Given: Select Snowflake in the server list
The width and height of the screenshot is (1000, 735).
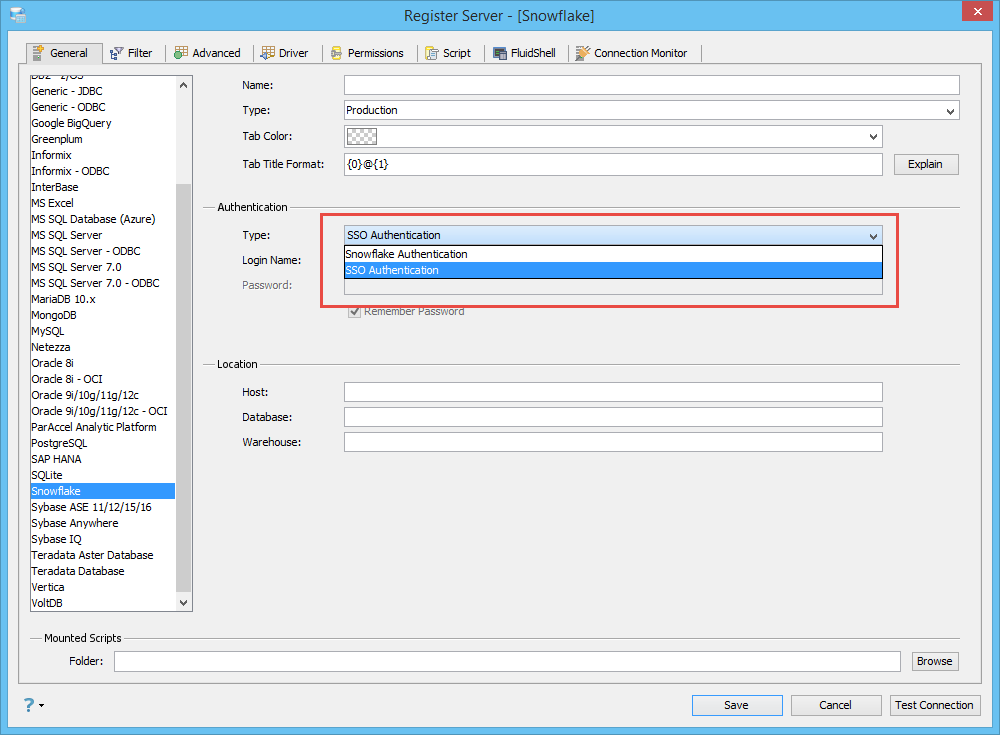Looking at the screenshot, I should [x=103, y=491].
